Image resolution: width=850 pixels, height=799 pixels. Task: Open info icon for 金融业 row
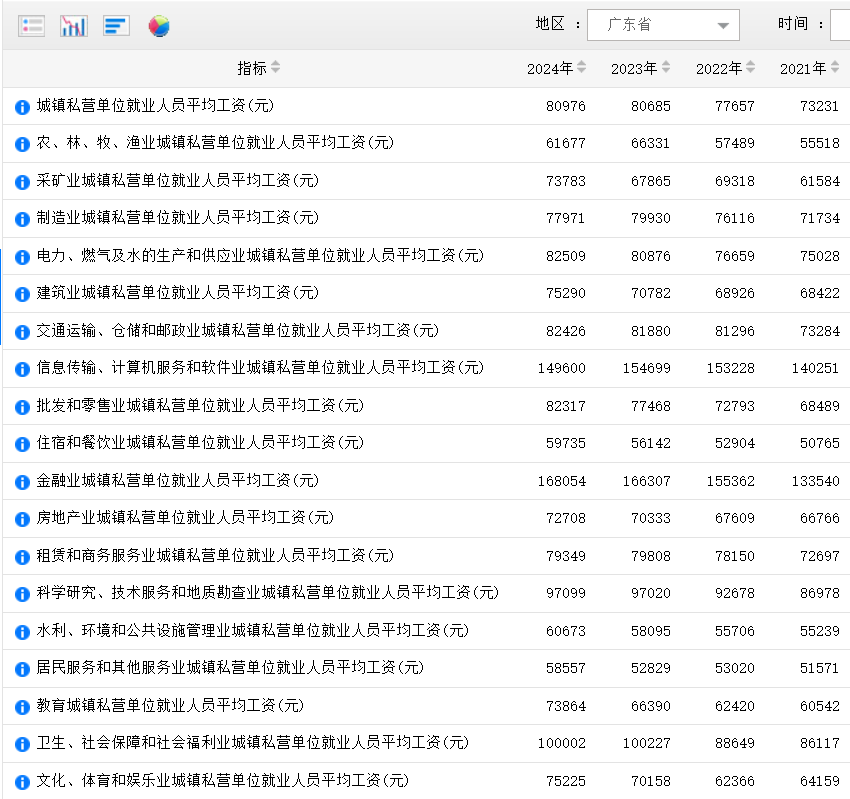tap(22, 482)
